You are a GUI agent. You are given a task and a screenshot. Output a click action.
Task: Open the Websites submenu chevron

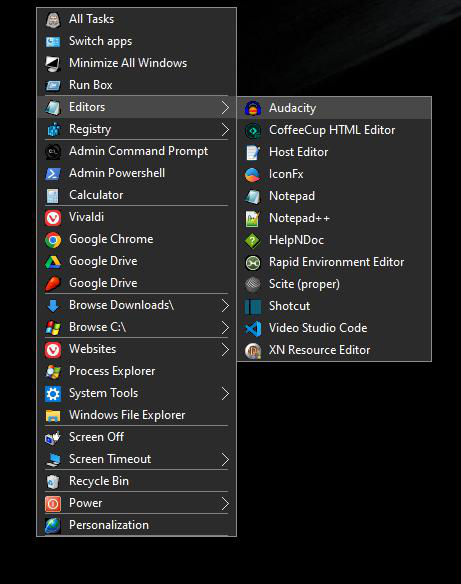click(x=225, y=349)
